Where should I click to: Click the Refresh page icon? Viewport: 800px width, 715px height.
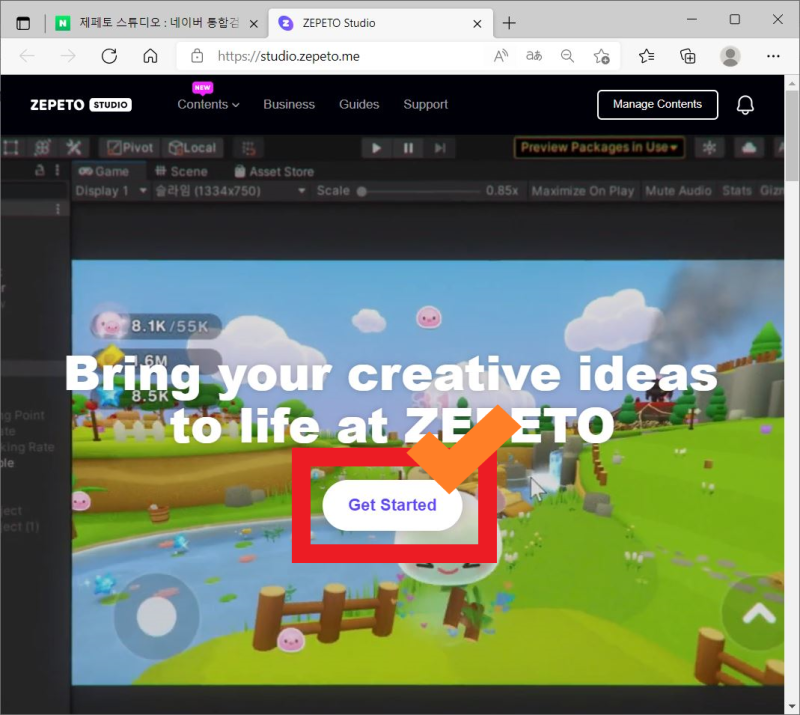click(109, 57)
